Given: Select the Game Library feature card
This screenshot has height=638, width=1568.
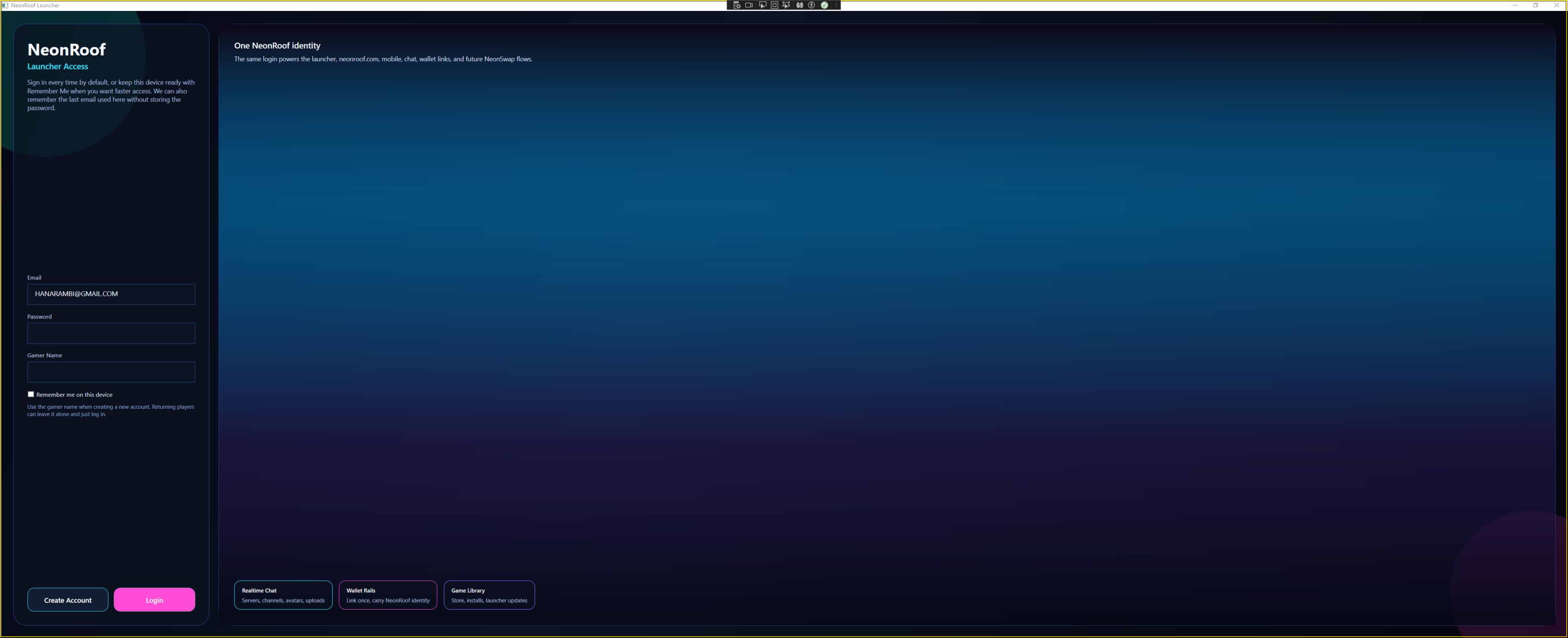Looking at the screenshot, I should (490, 595).
